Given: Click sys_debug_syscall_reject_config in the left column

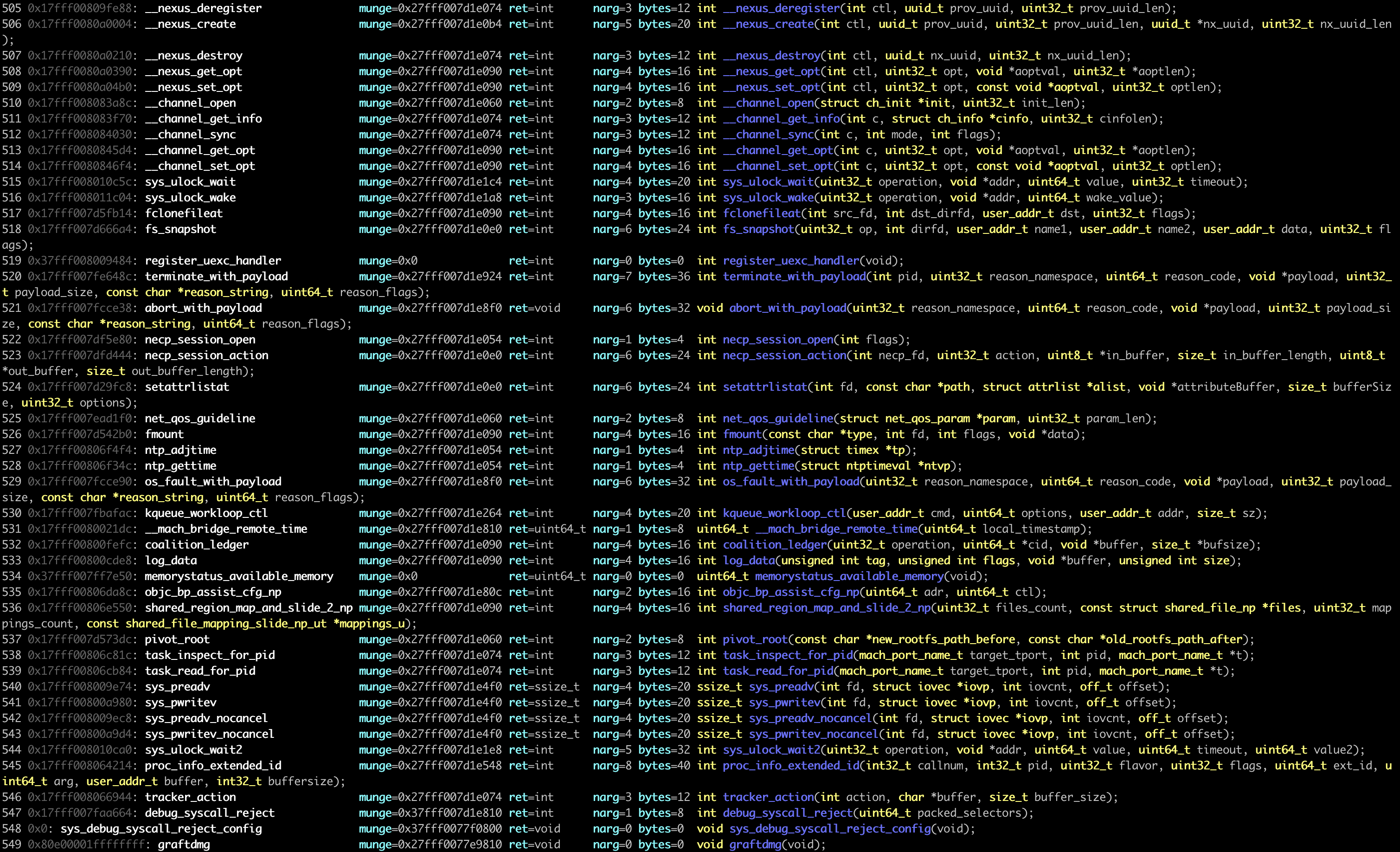Looking at the screenshot, I should click(161, 829).
